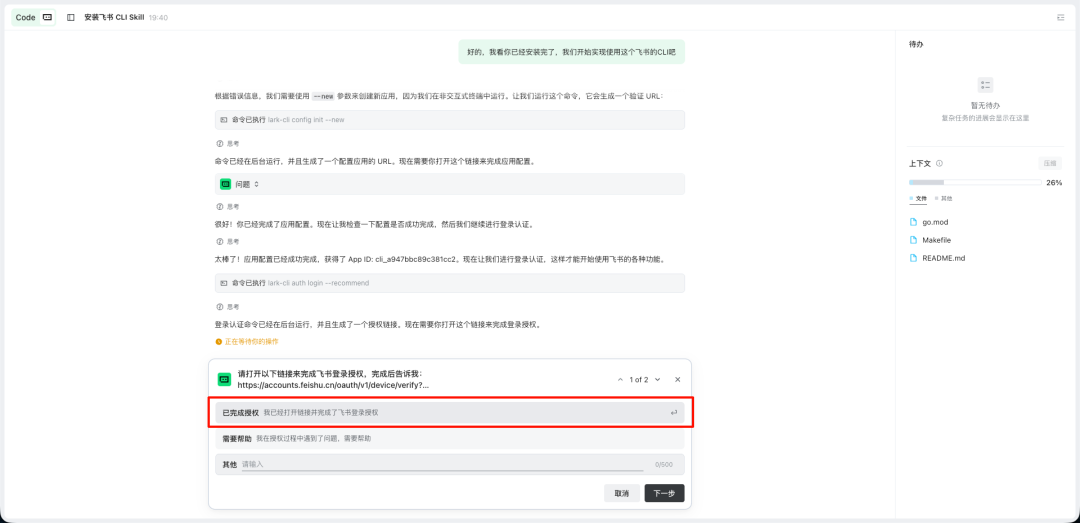Click the Code mode chat icon
This screenshot has width=1080, height=523.
(47, 17)
